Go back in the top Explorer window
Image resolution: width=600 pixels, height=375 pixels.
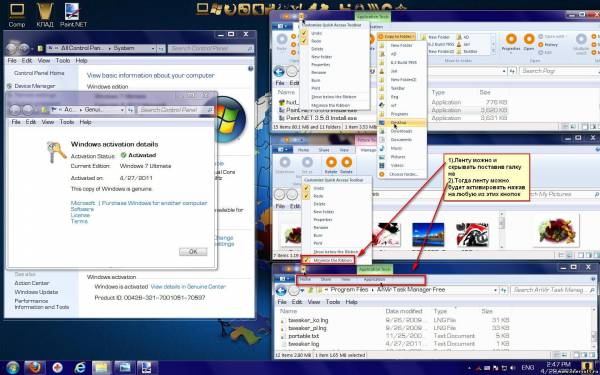pyautogui.click(x=279, y=71)
